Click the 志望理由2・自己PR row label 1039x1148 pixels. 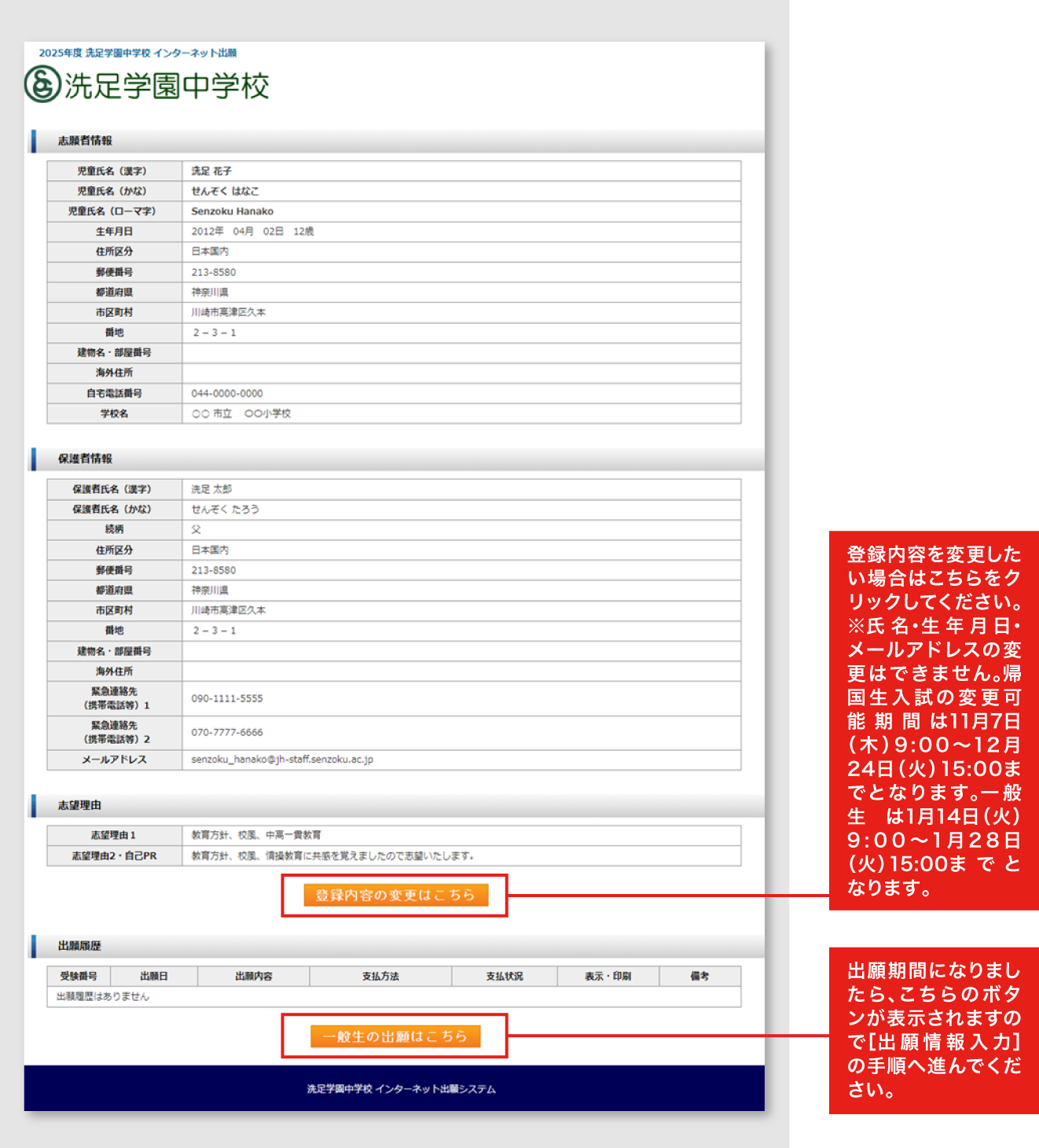[x=114, y=855]
